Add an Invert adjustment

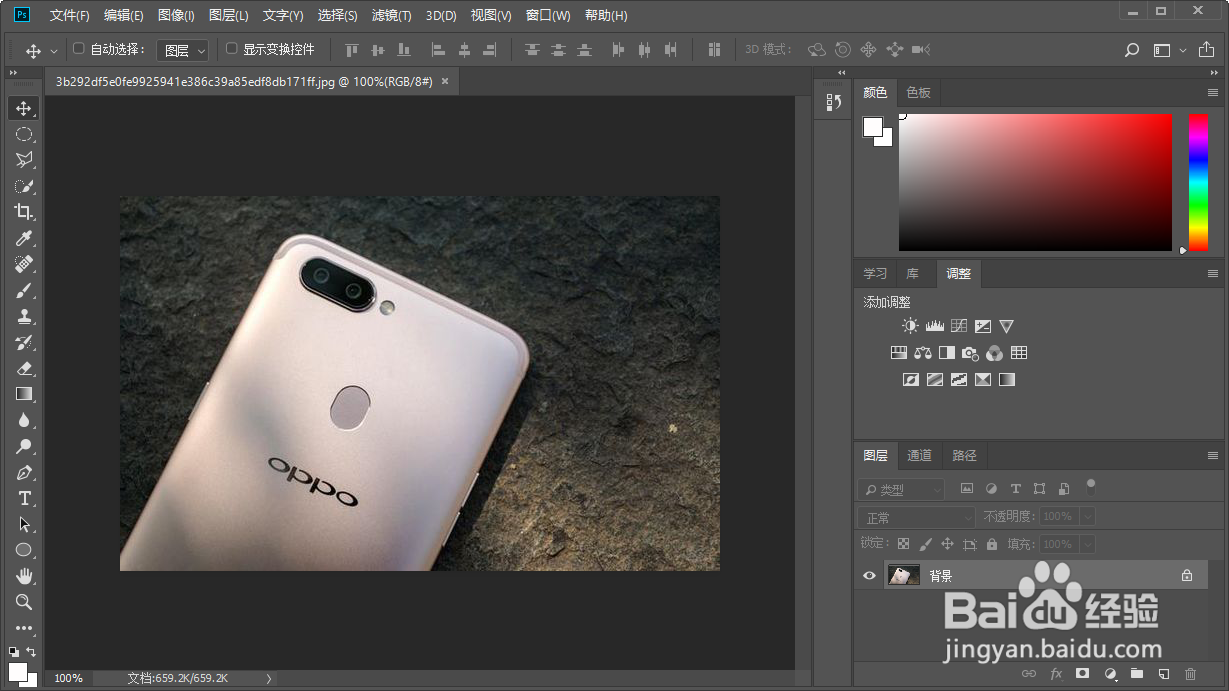[x=910, y=380]
